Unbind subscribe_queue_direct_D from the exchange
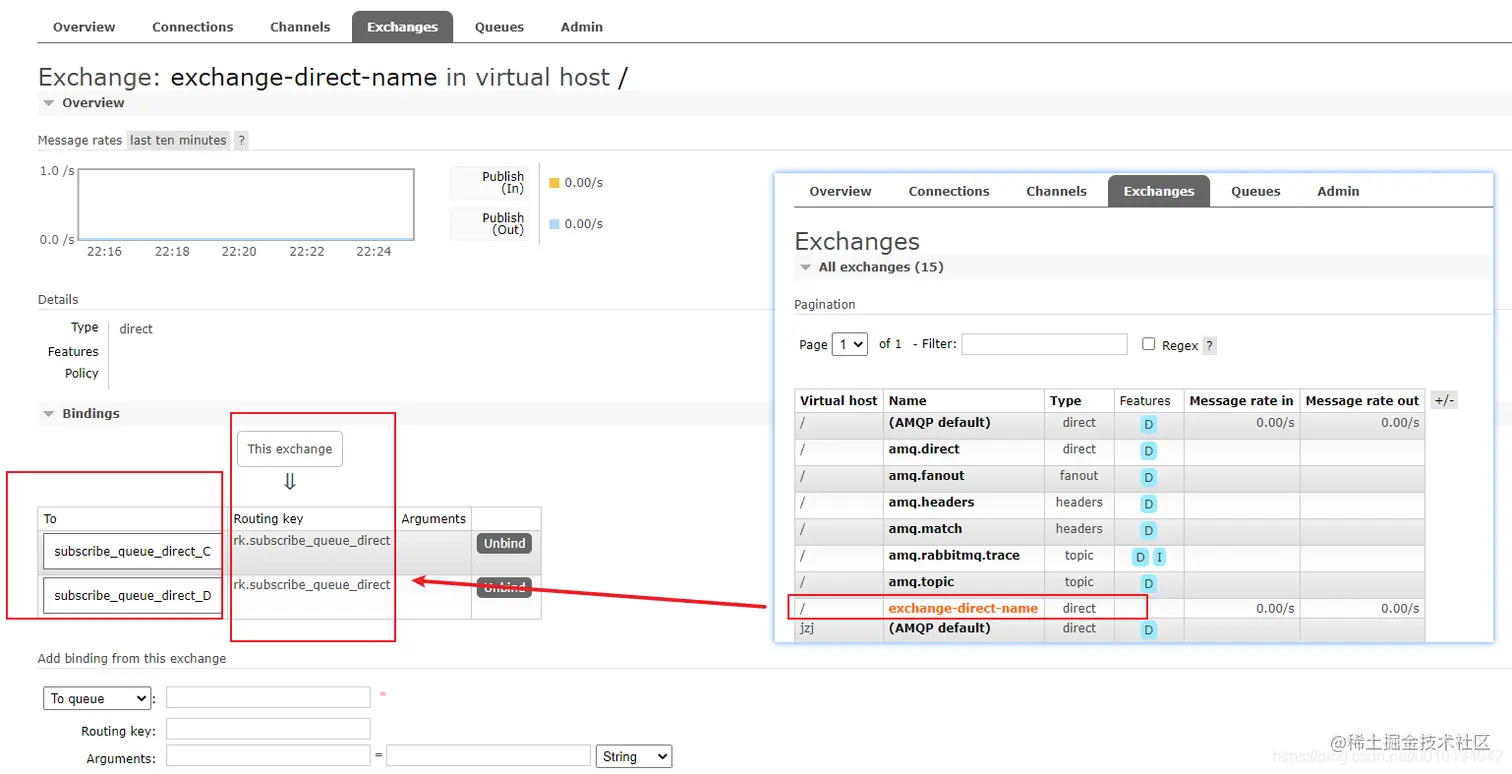Screen dimensions: 1512x774 (504, 587)
